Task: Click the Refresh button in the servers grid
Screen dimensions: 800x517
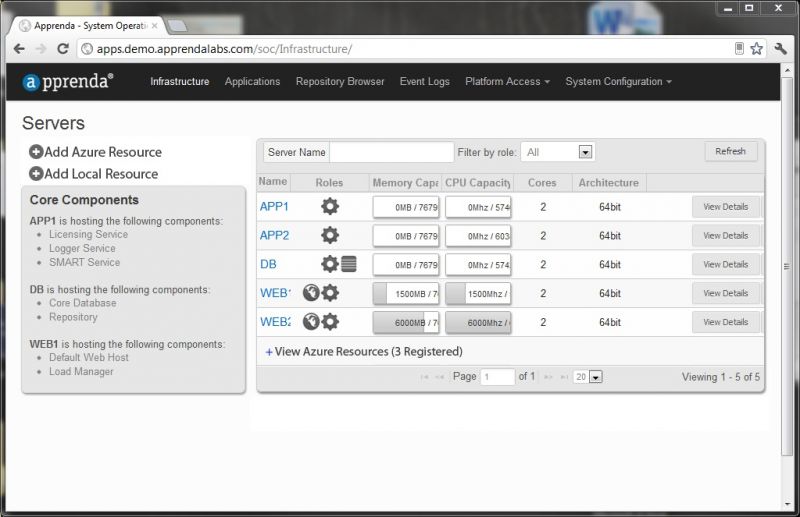Action: [x=731, y=152]
